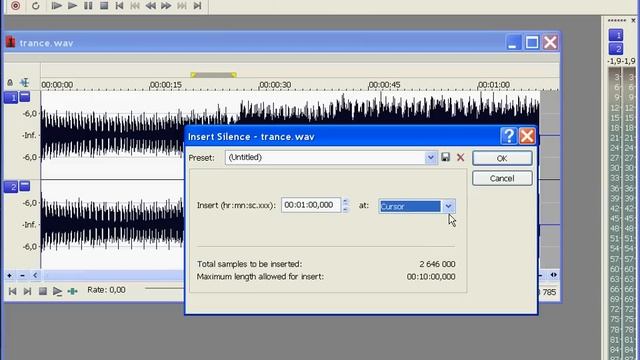Click Go to End in data window transport

pos(27,291)
